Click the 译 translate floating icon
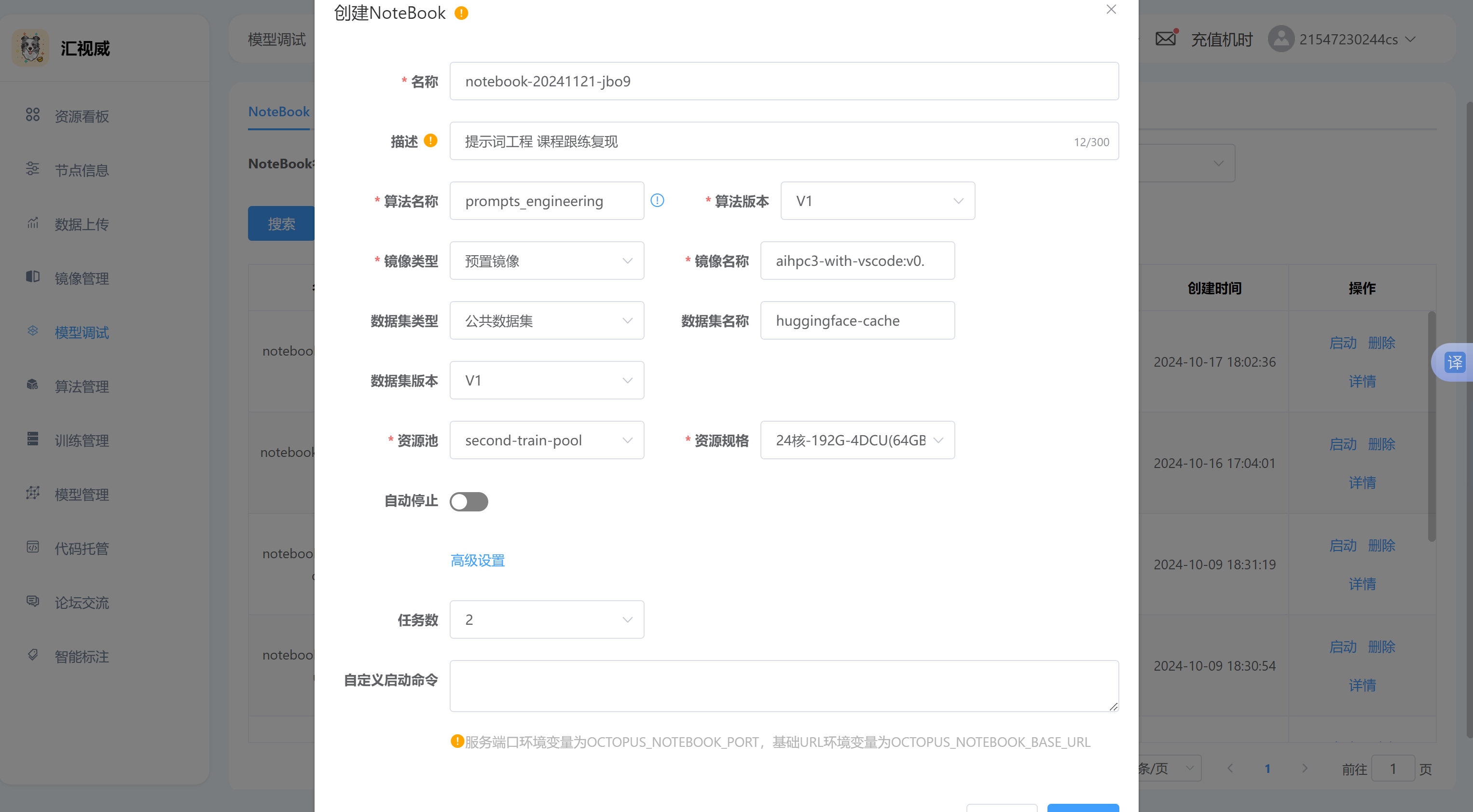The height and width of the screenshot is (812, 1473). click(x=1455, y=362)
